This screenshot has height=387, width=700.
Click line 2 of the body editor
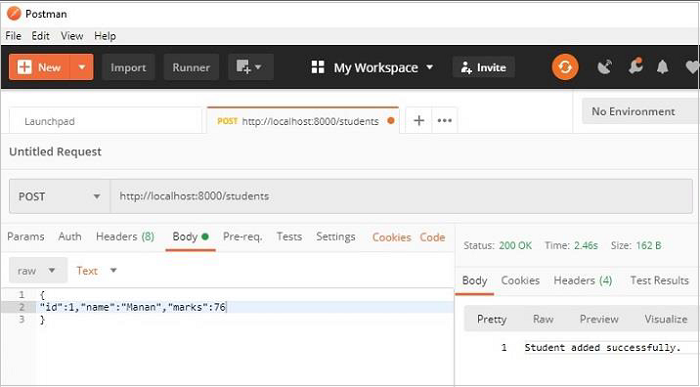coord(244,307)
